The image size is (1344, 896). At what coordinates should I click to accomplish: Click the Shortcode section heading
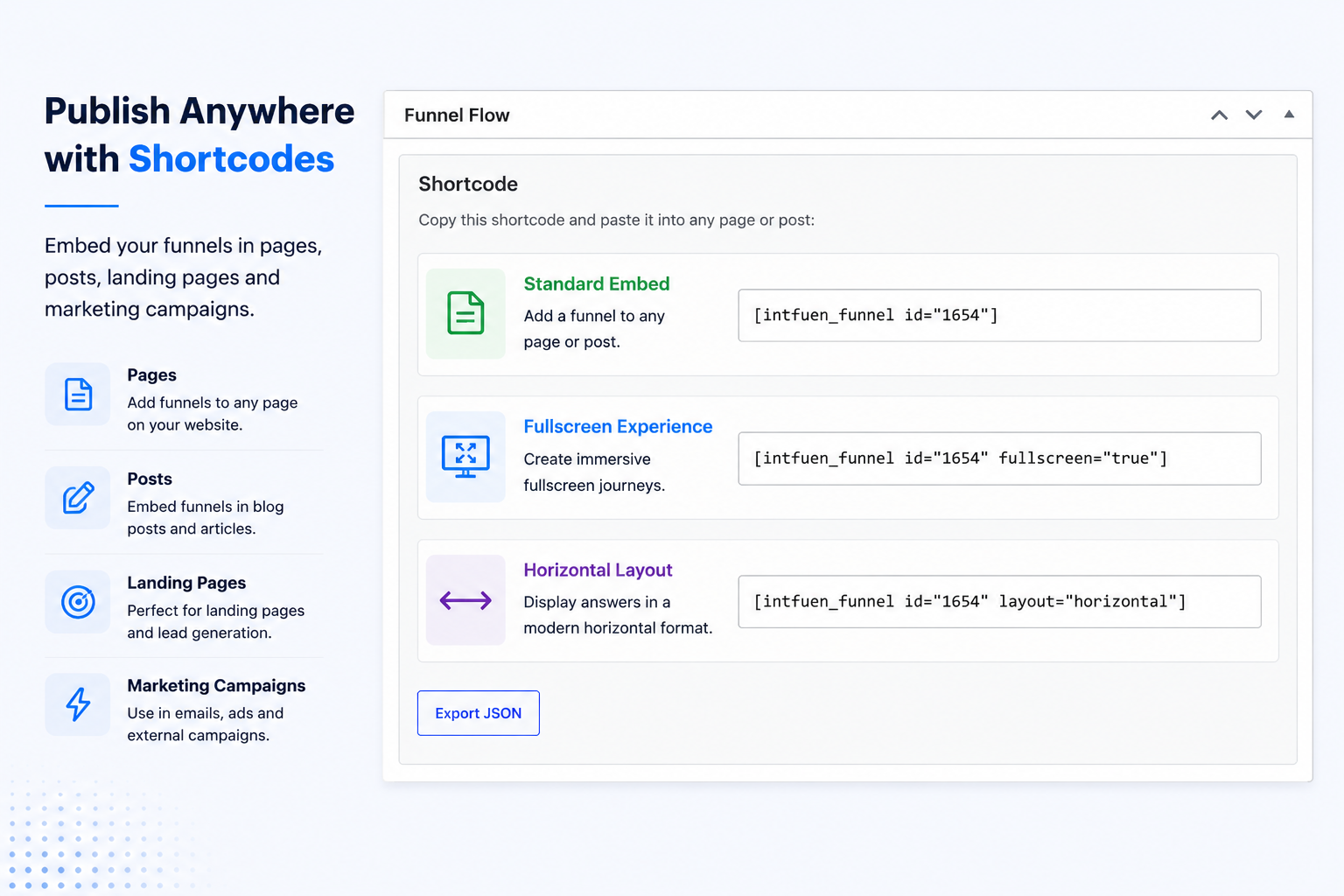click(x=468, y=184)
